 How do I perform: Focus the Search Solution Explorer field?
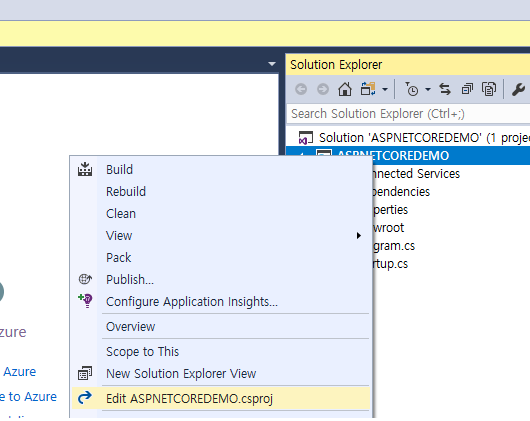tap(408, 114)
